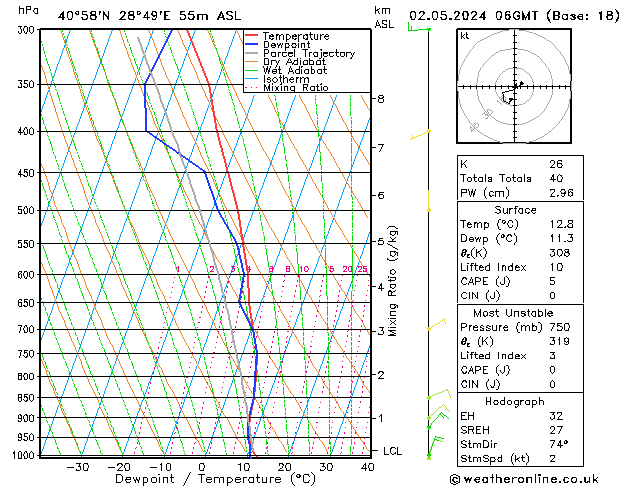The width and height of the screenshot is (629, 486).
Task: Click the green wind barb at 300 hPa
Action: pyautogui.click(x=419, y=28)
